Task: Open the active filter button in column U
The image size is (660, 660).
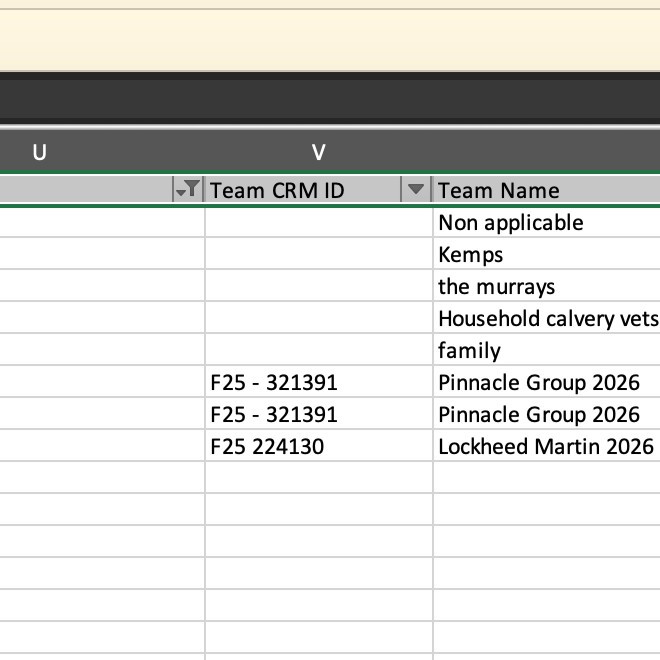Action: click(187, 190)
